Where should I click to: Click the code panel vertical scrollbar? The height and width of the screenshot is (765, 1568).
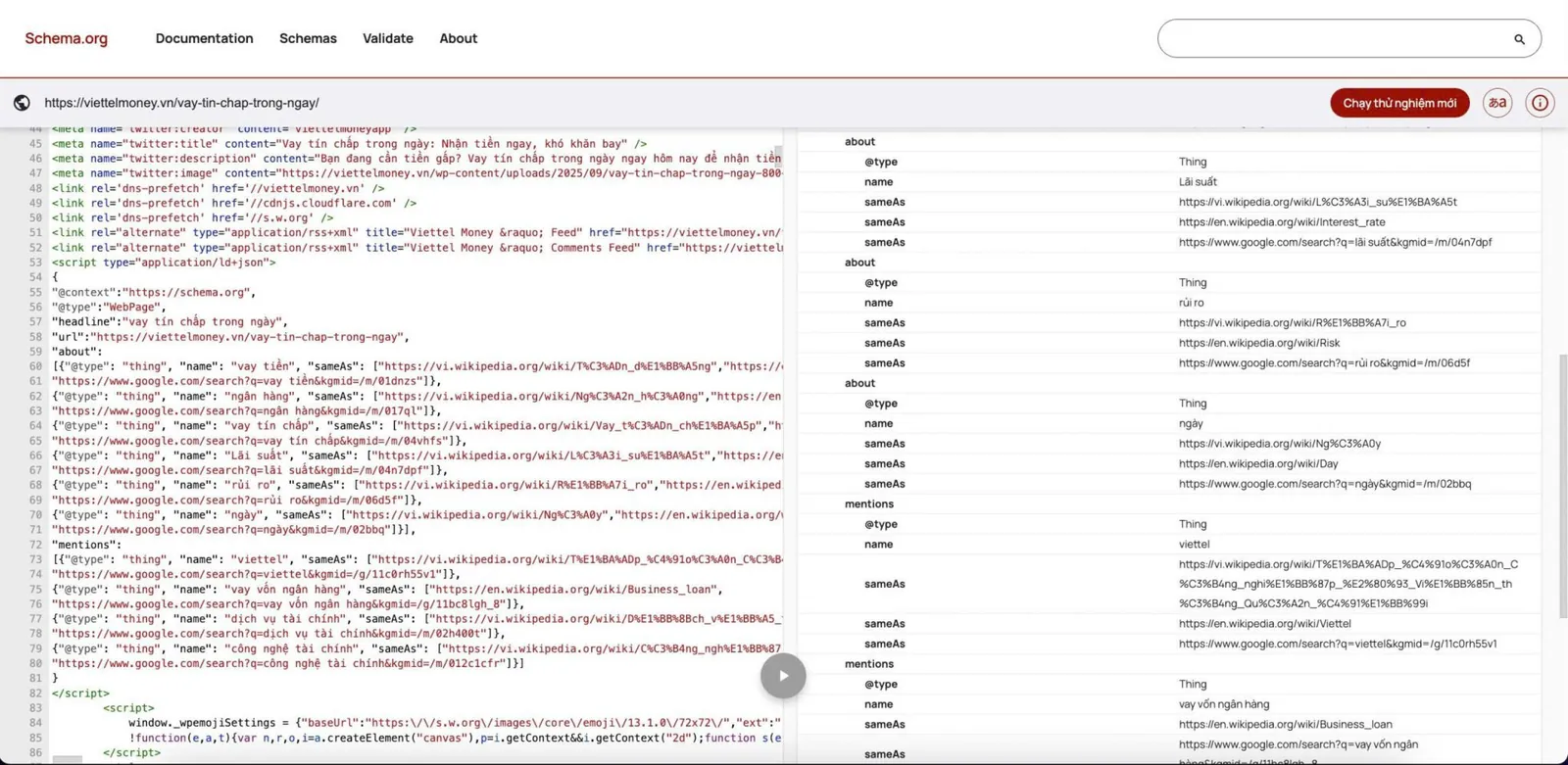pos(779,157)
